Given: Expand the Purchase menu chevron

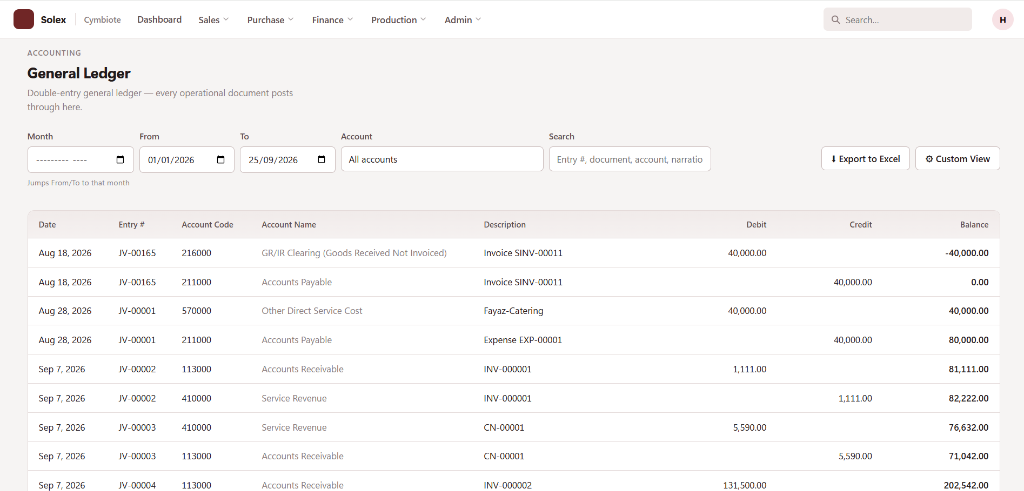Looking at the screenshot, I should pos(291,20).
